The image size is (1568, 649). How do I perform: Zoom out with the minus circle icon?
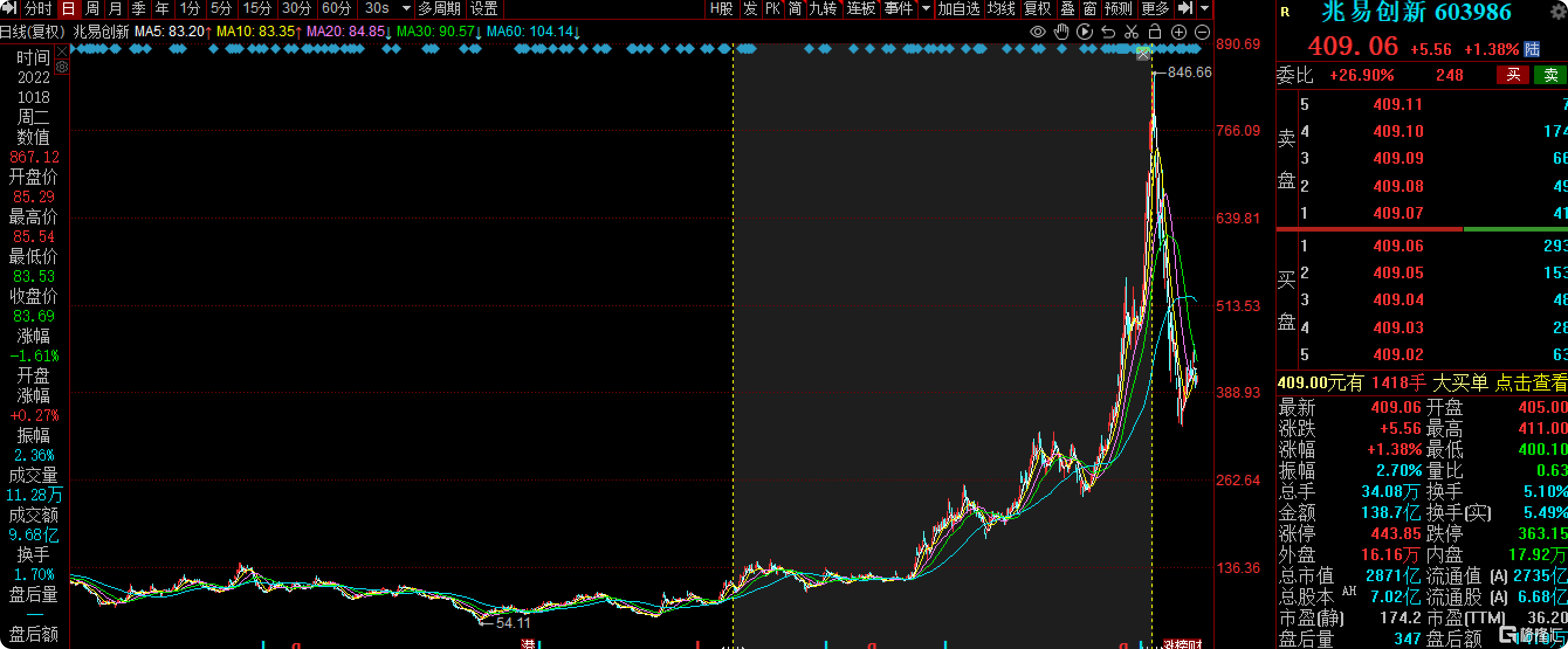(x=1202, y=32)
